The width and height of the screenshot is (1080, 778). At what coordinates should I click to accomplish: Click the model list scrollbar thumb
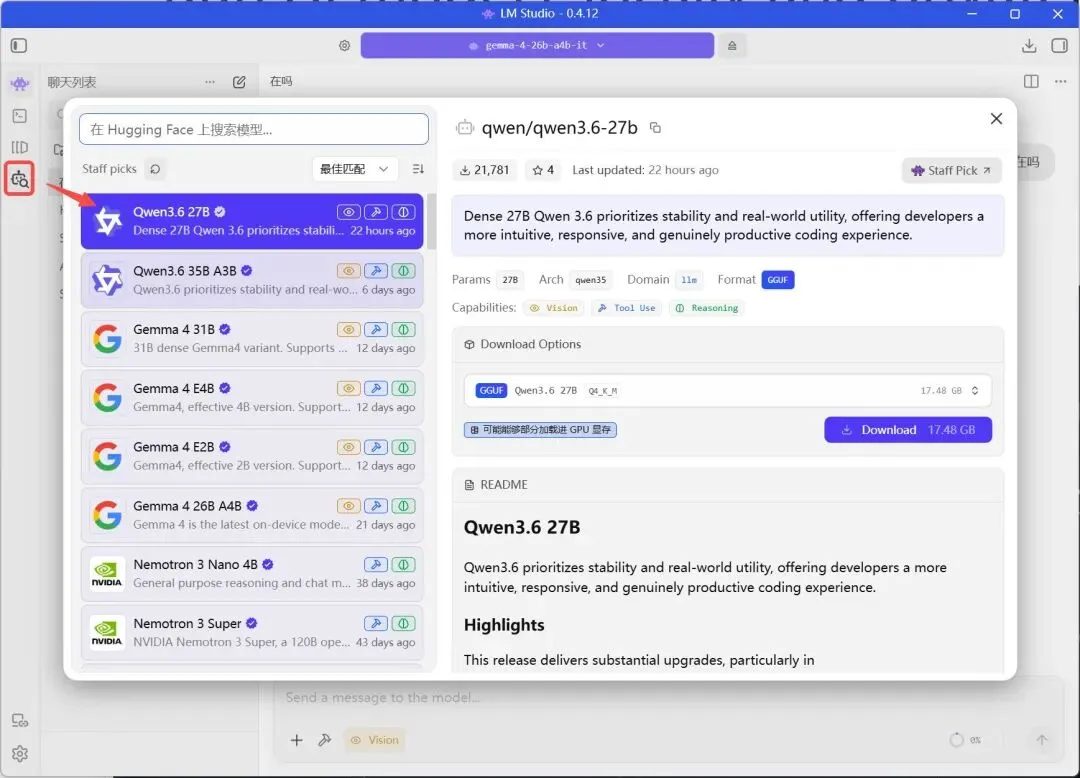pyautogui.click(x=431, y=221)
